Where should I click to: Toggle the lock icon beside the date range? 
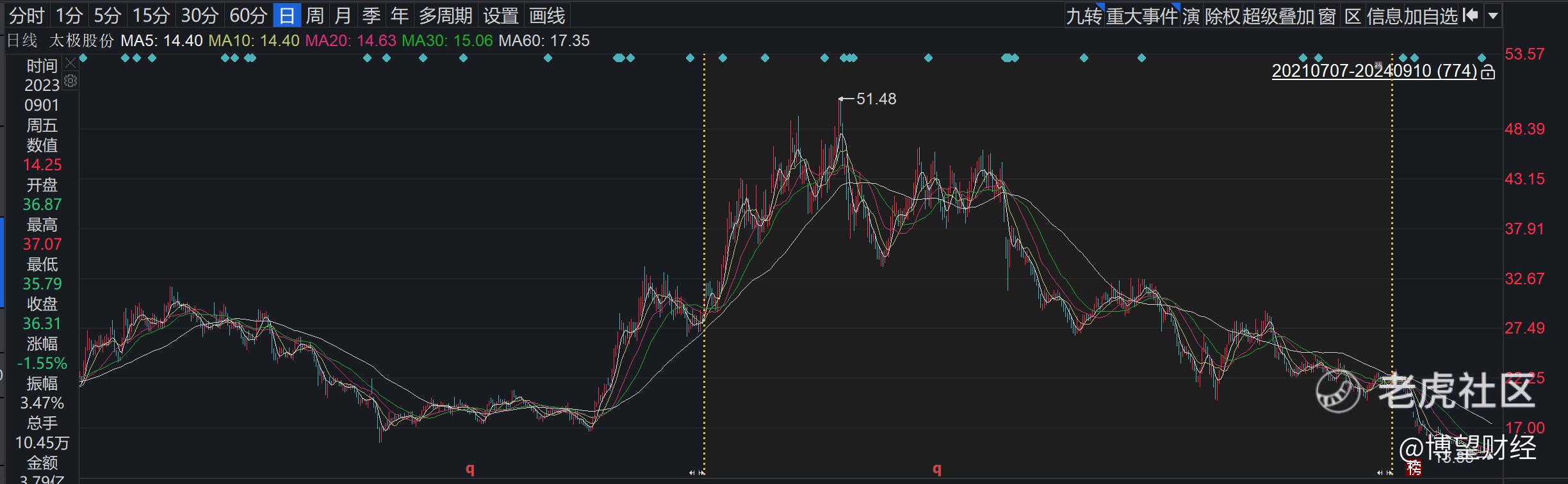click(1488, 72)
